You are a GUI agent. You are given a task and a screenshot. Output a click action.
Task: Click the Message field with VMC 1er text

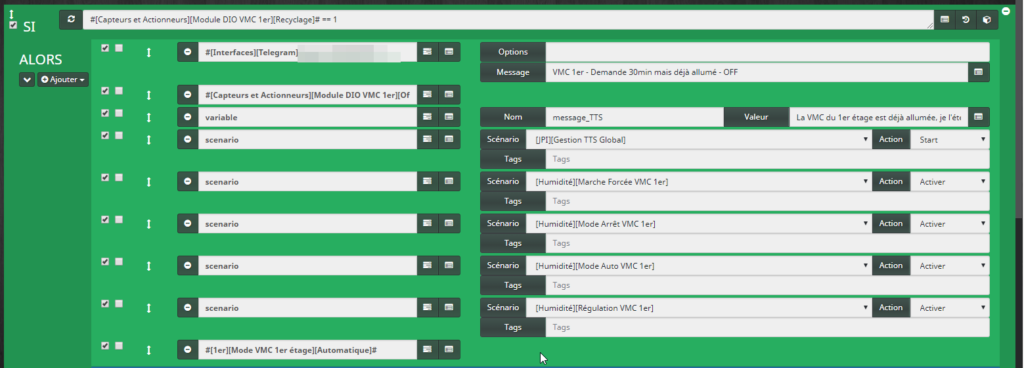pos(756,72)
